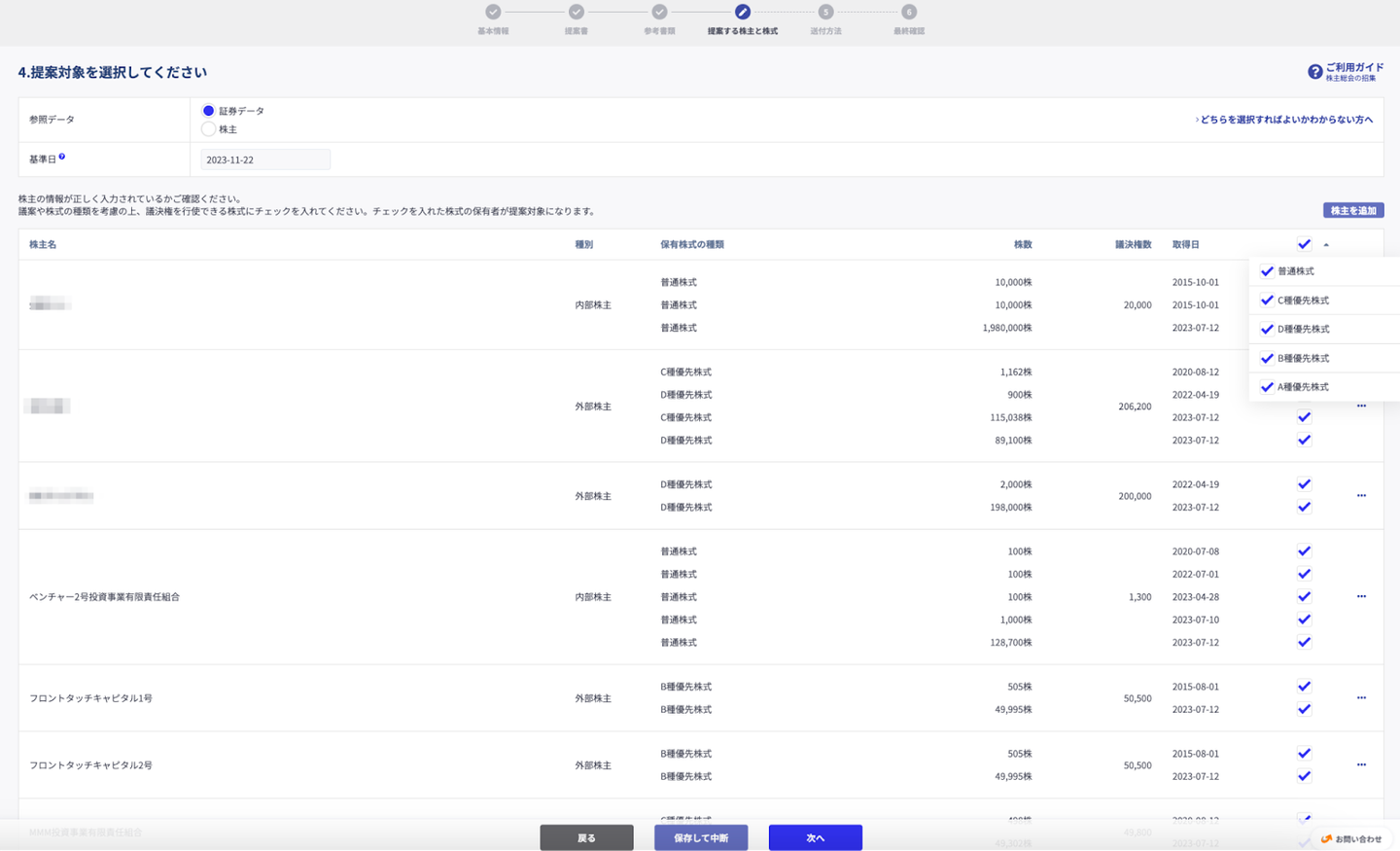Open more options for フロントタッチキャピタル2号
1400x851 pixels.
click(x=1361, y=765)
